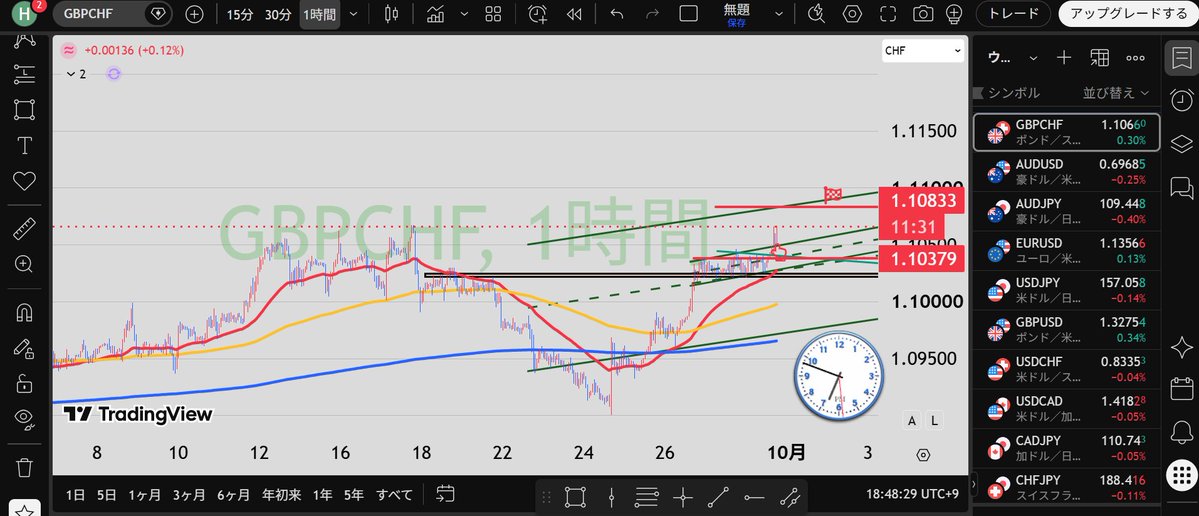Open the CHF currency dropdown on chart

[x=923, y=51]
